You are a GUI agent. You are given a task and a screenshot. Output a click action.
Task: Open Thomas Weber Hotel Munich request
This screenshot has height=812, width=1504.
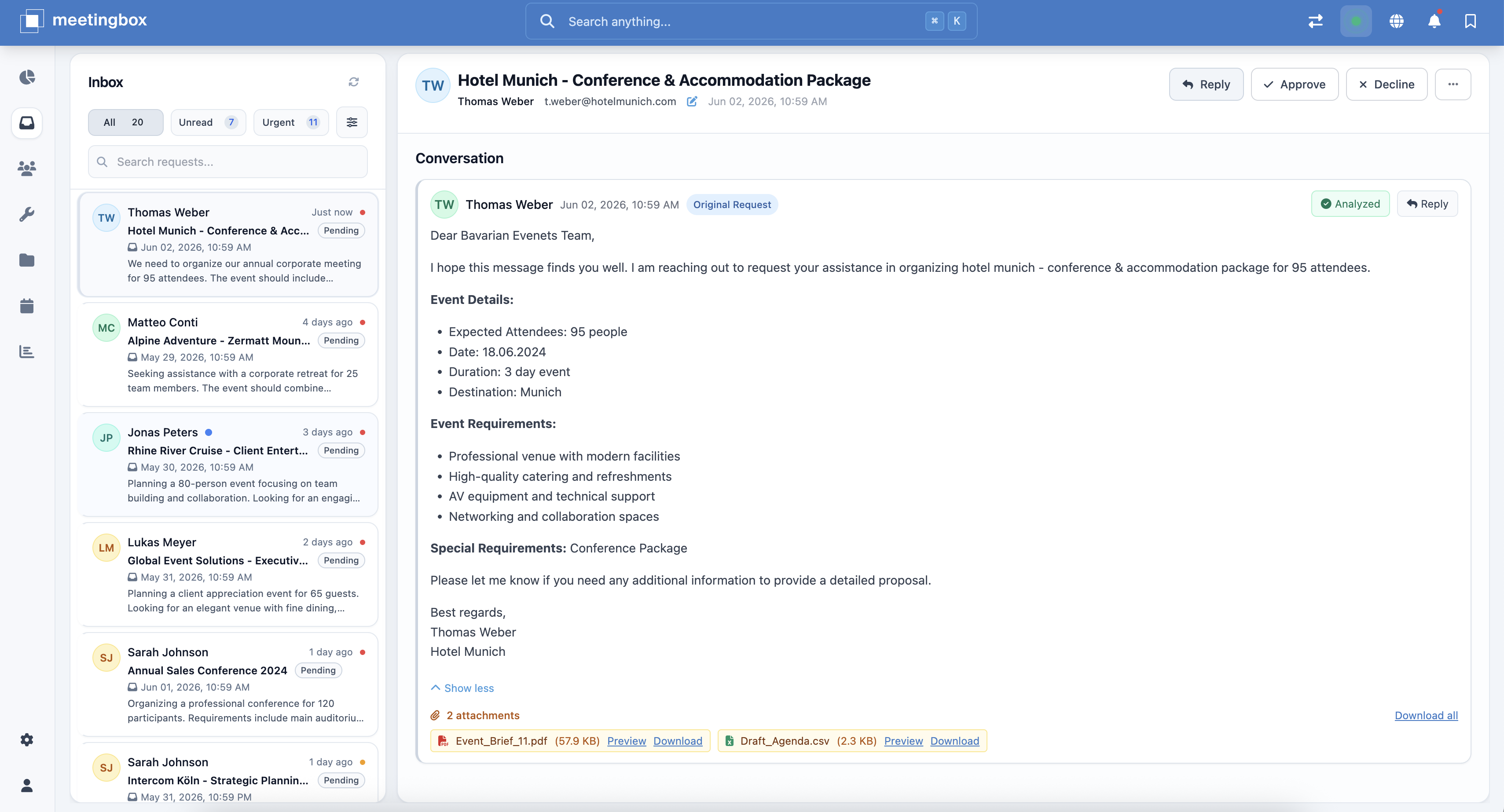[x=227, y=245]
